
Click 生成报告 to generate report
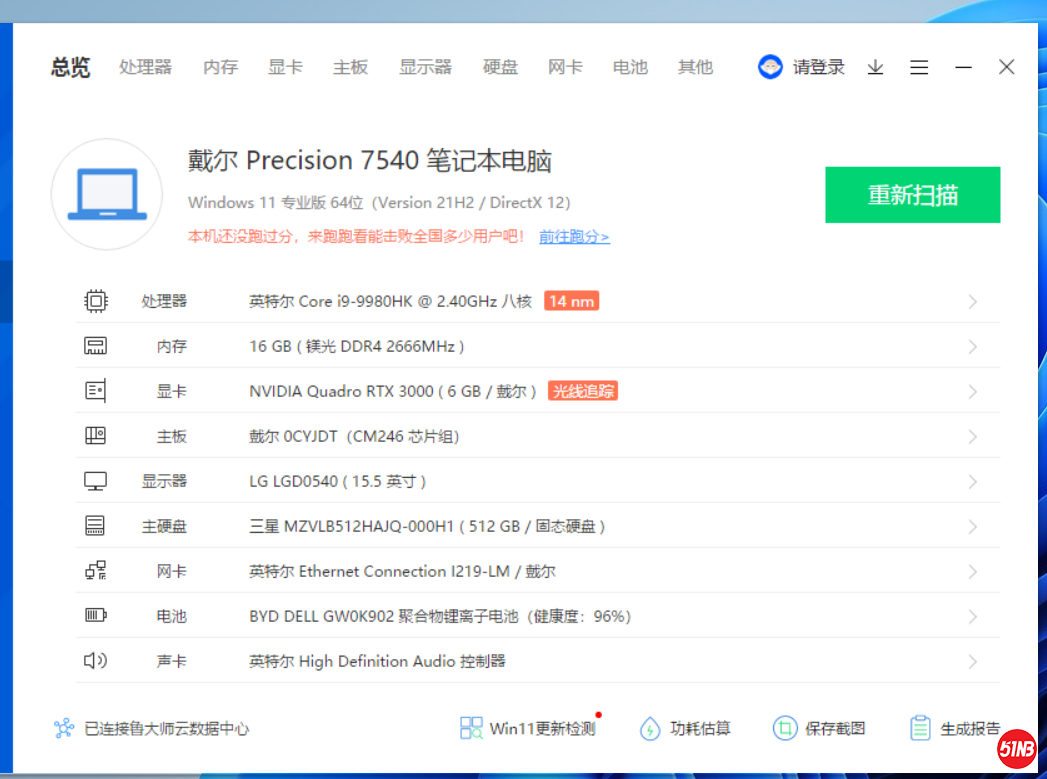tap(955, 728)
